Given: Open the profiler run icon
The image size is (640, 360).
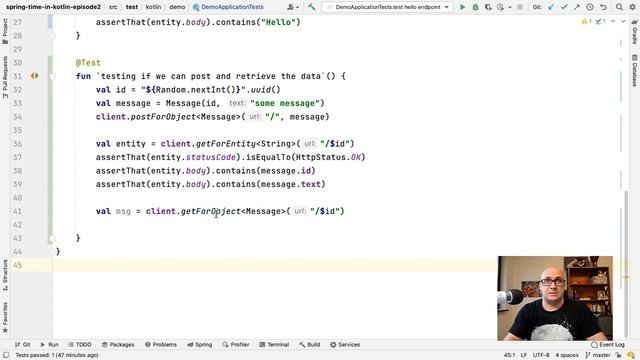Looking at the screenshot, I should tap(500, 7).
